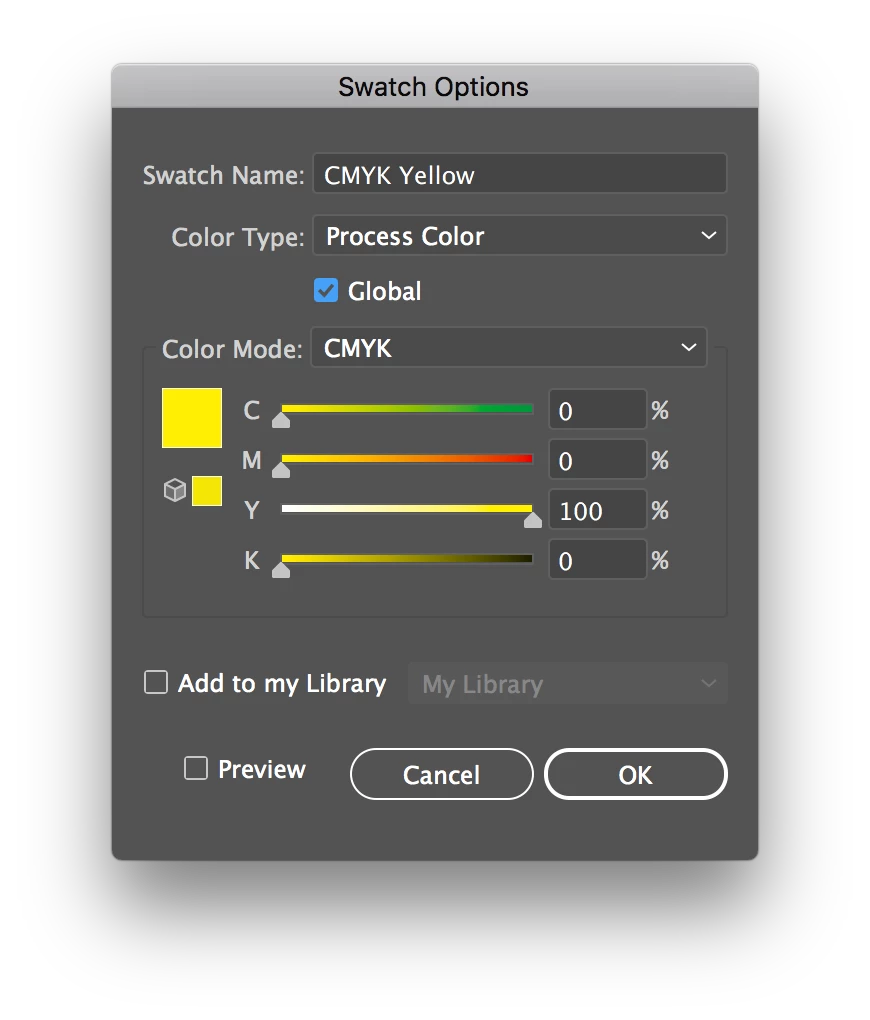Click the small web-safe yellow swatch

(207, 491)
